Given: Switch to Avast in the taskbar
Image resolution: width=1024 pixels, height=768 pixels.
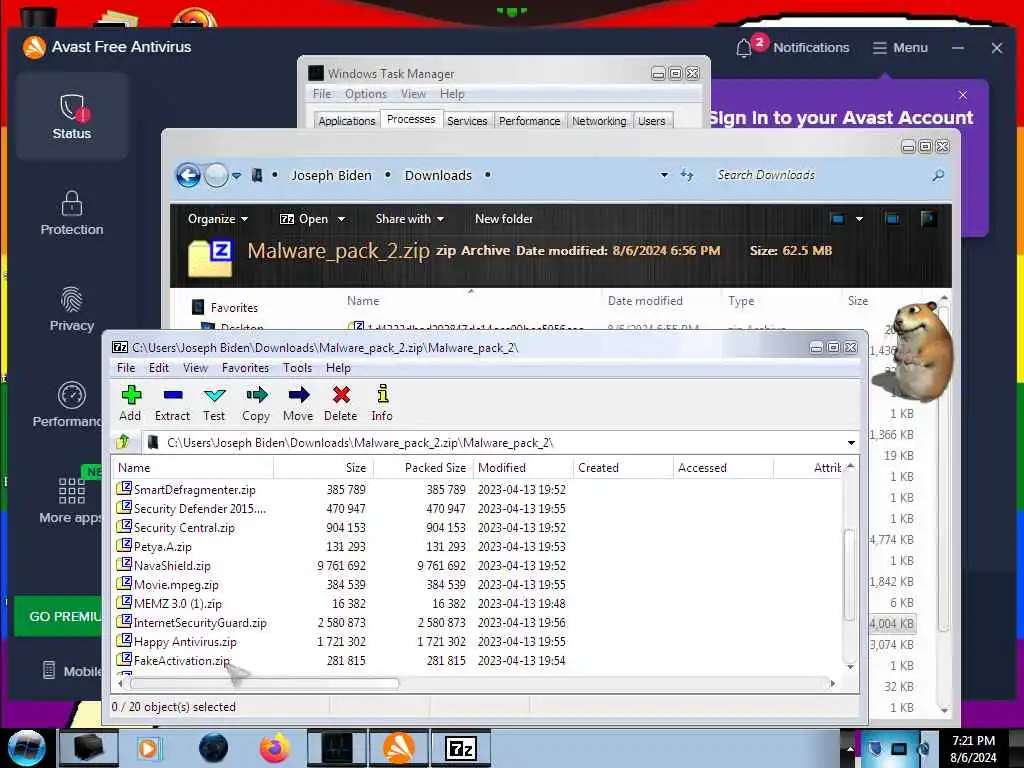Looking at the screenshot, I should pos(398,748).
